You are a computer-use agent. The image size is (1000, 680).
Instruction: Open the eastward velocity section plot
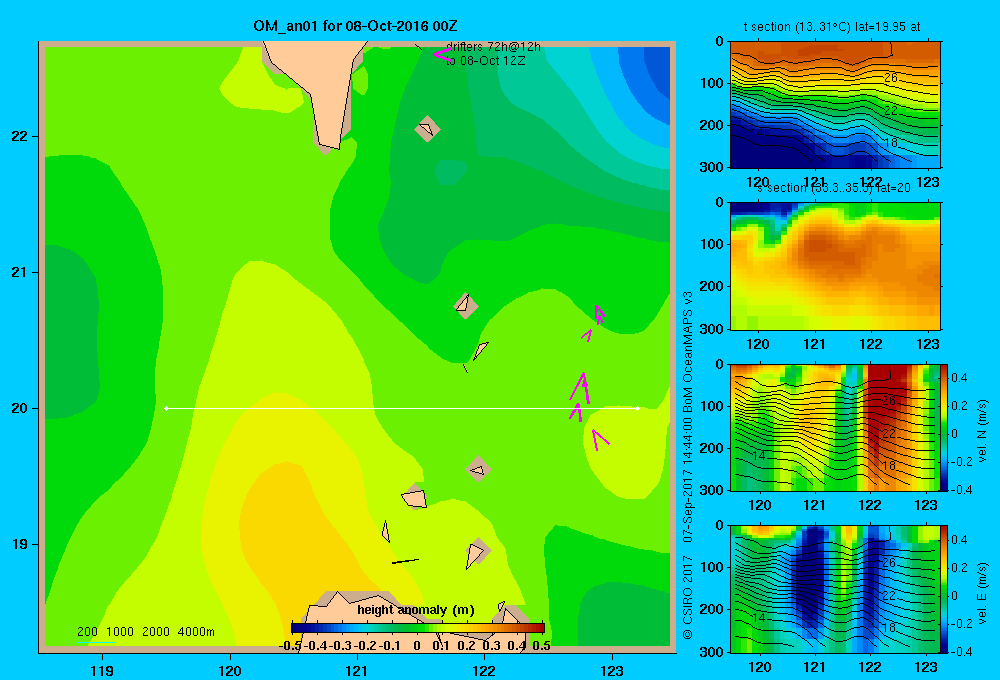click(x=835, y=589)
